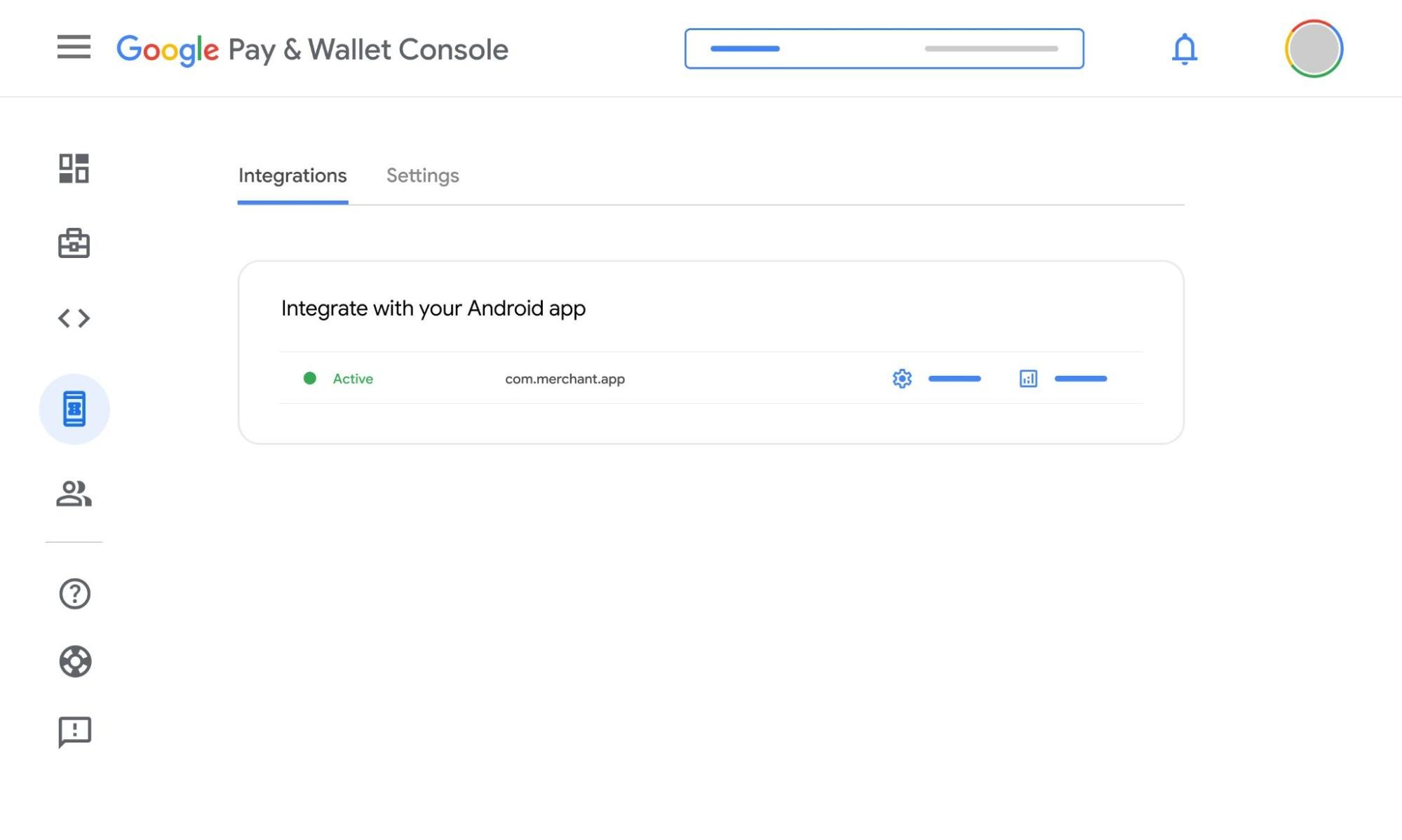
Task: Open the notifications bell
Action: [1185, 48]
